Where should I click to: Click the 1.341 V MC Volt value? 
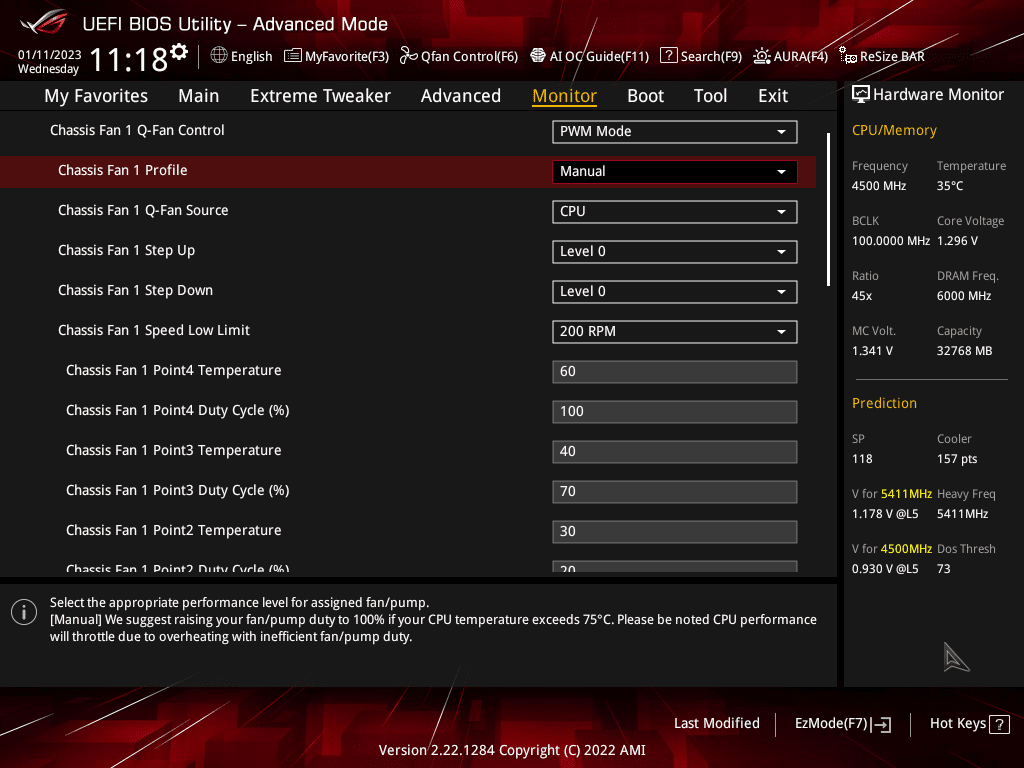pos(872,351)
